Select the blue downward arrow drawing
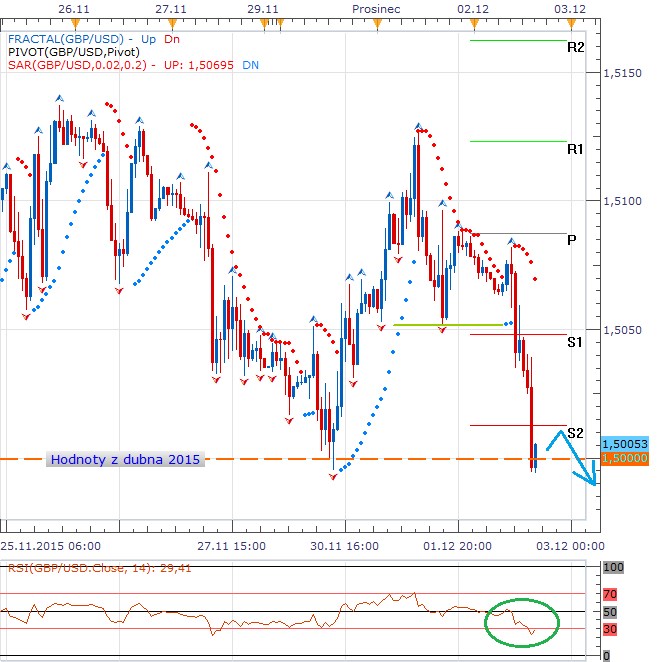 tap(578, 467)
